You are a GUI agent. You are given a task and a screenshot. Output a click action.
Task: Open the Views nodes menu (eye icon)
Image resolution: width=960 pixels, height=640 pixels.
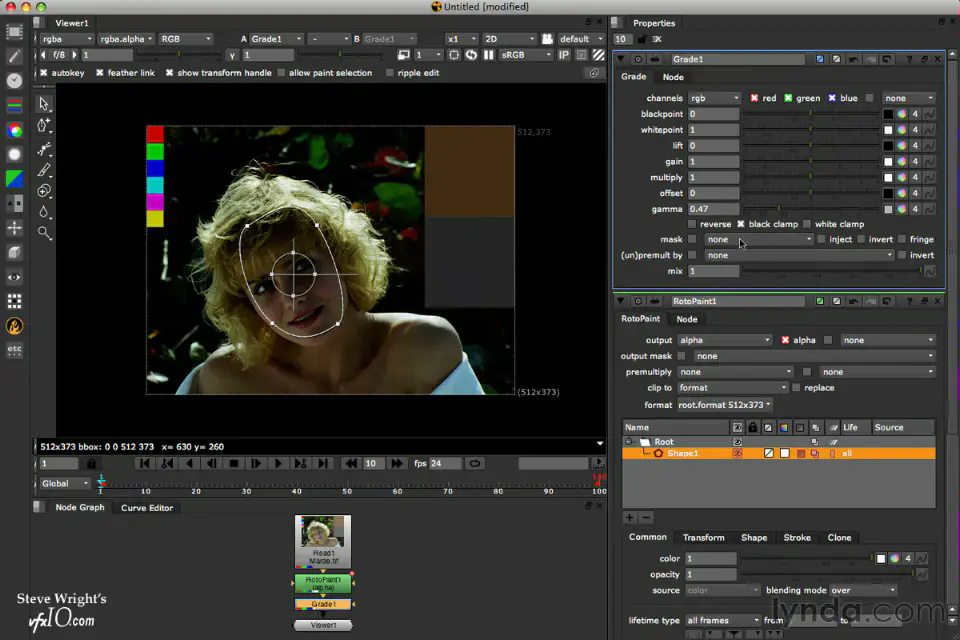point(14,277)
